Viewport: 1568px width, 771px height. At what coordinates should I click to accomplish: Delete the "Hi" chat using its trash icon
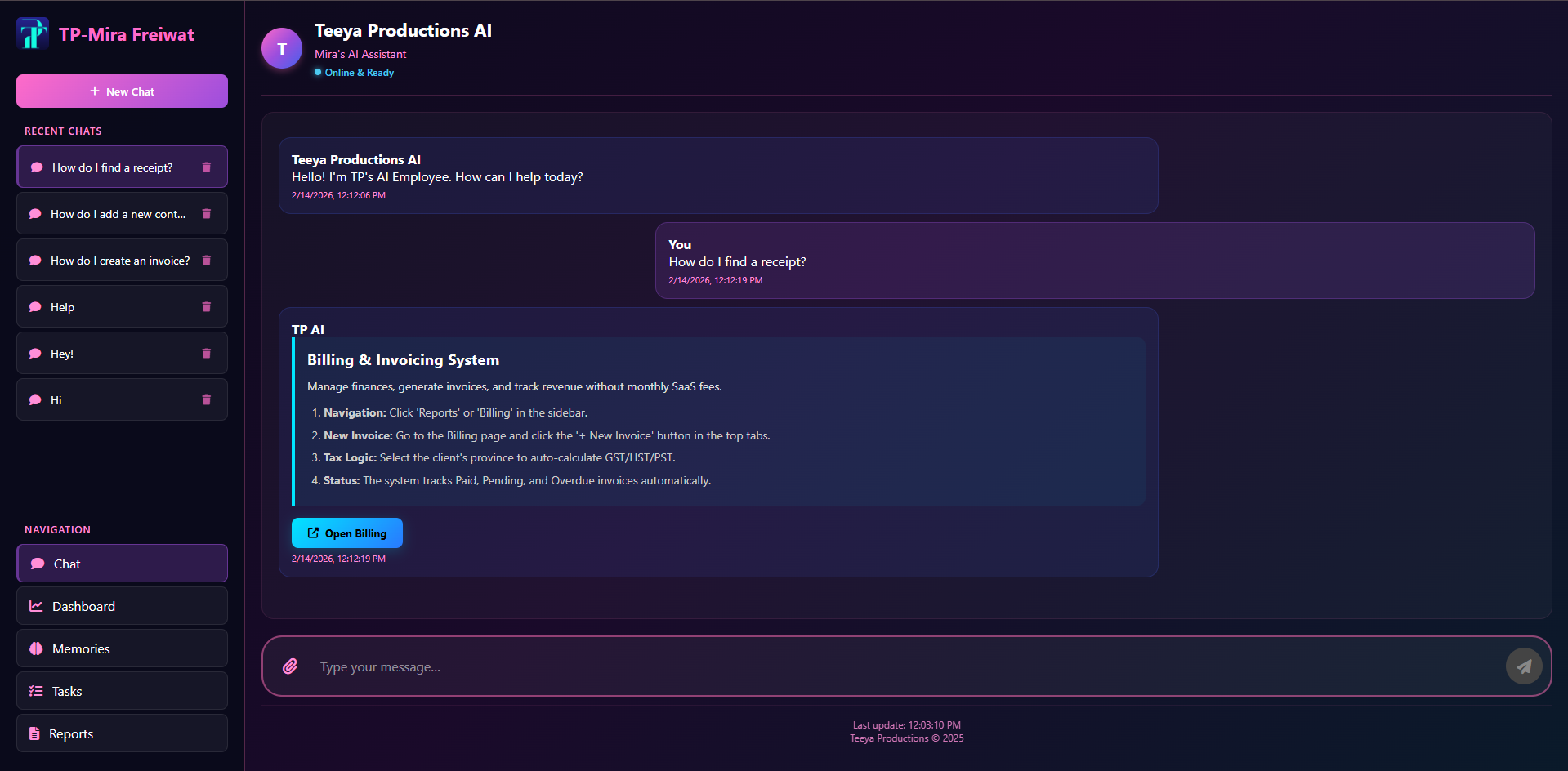tap(205, 399)
